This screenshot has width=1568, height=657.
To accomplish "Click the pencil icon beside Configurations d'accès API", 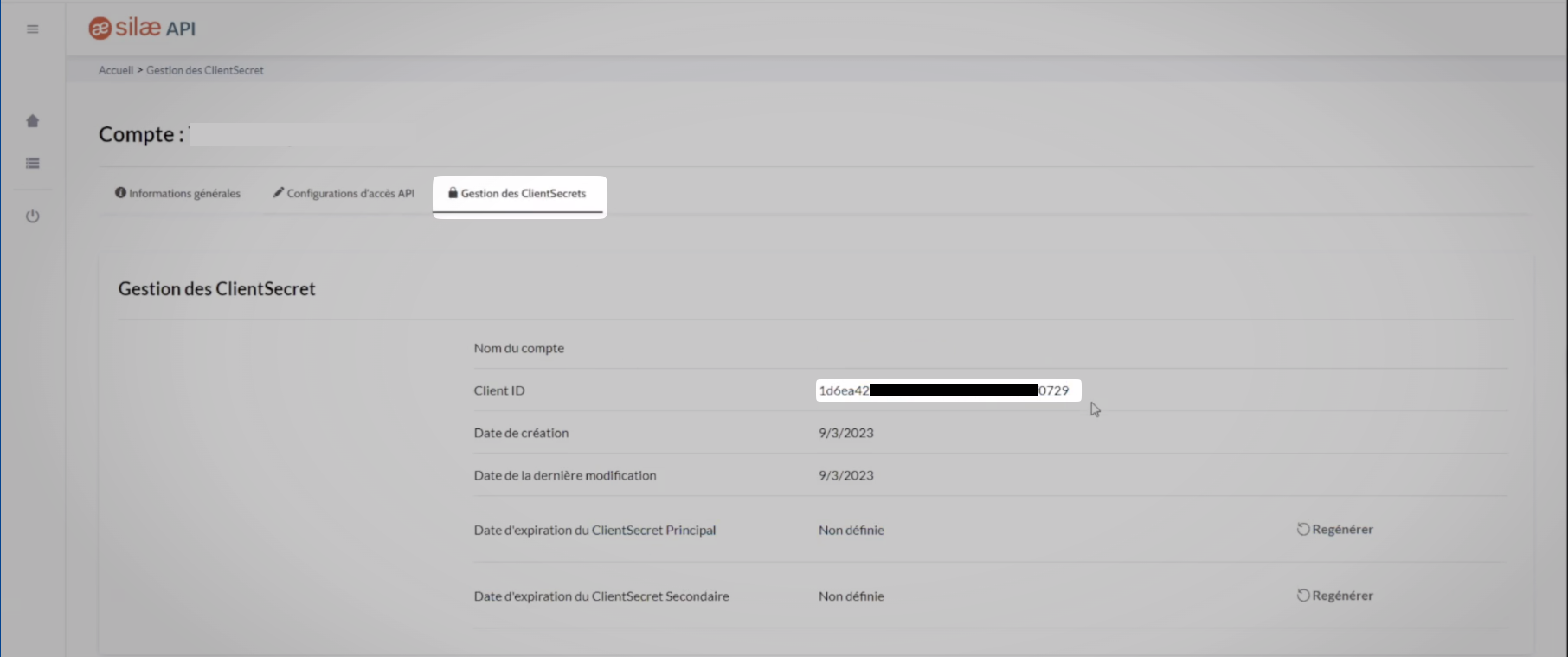I will click(x=279, y=193).
